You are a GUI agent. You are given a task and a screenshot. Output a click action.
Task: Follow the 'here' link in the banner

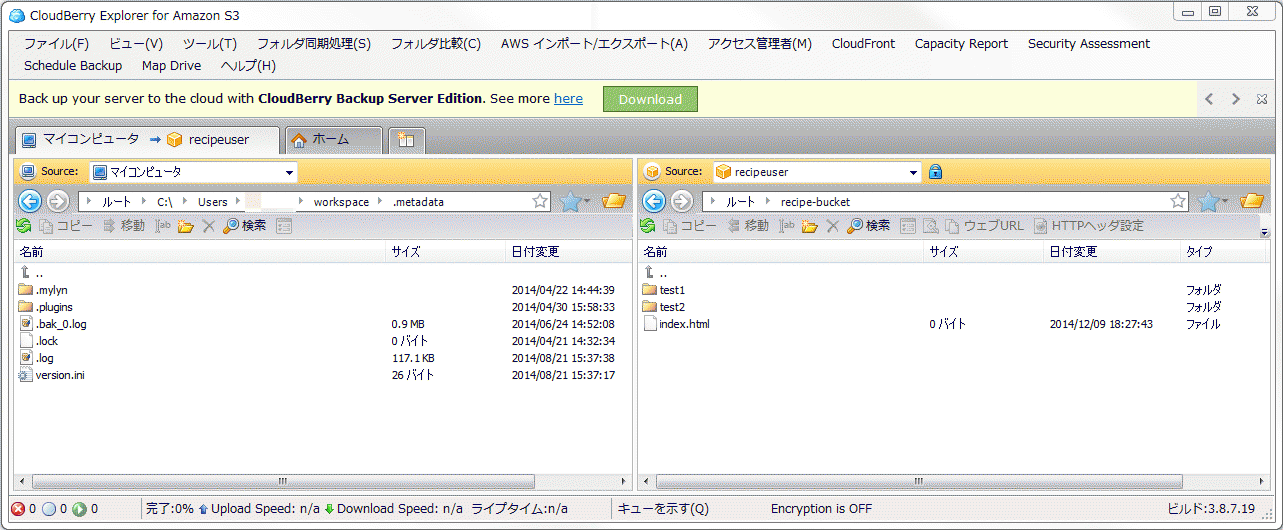click(x=568, y=99)
